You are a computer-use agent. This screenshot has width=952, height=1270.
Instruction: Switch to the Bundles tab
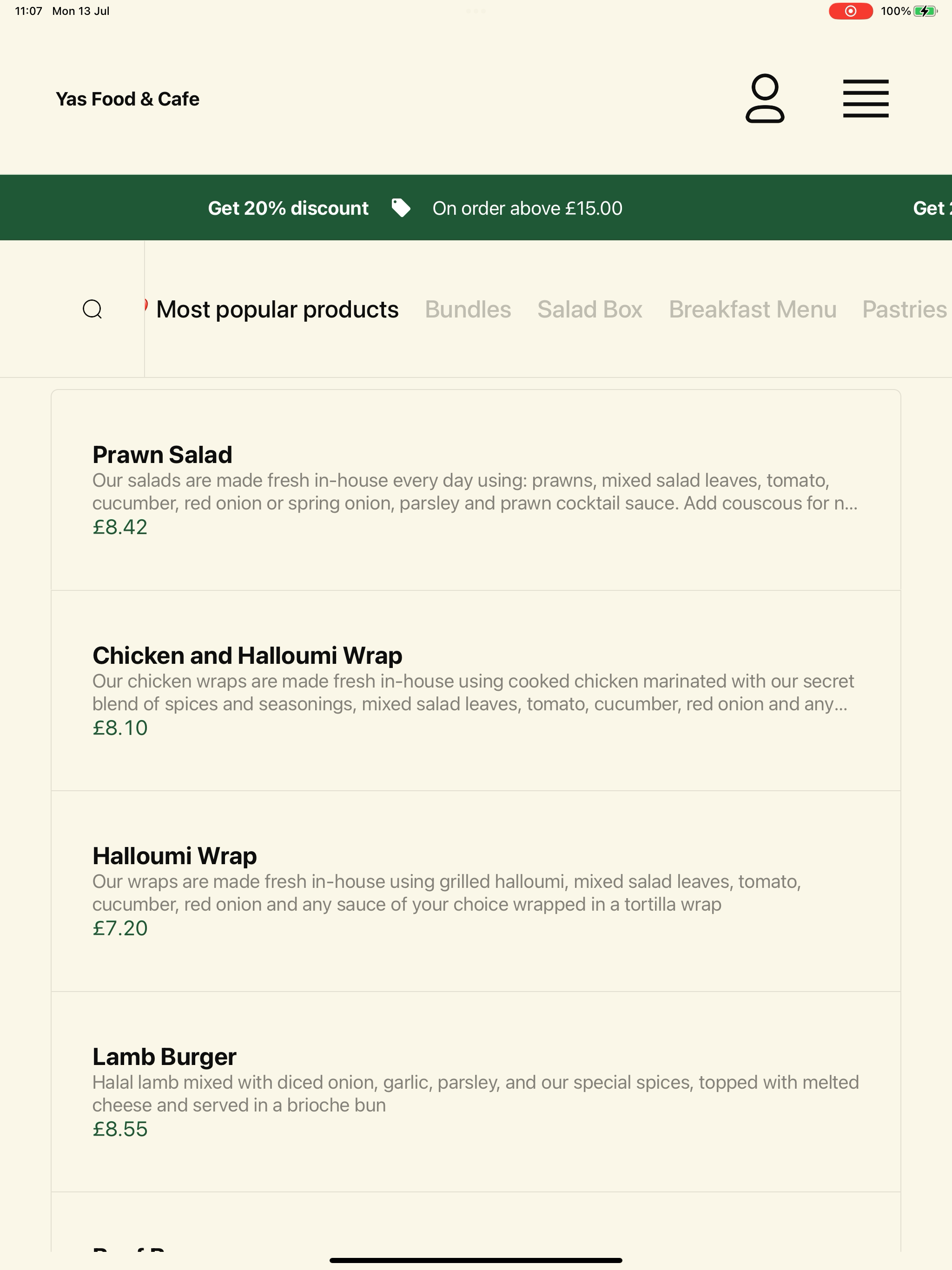[468, 310]
